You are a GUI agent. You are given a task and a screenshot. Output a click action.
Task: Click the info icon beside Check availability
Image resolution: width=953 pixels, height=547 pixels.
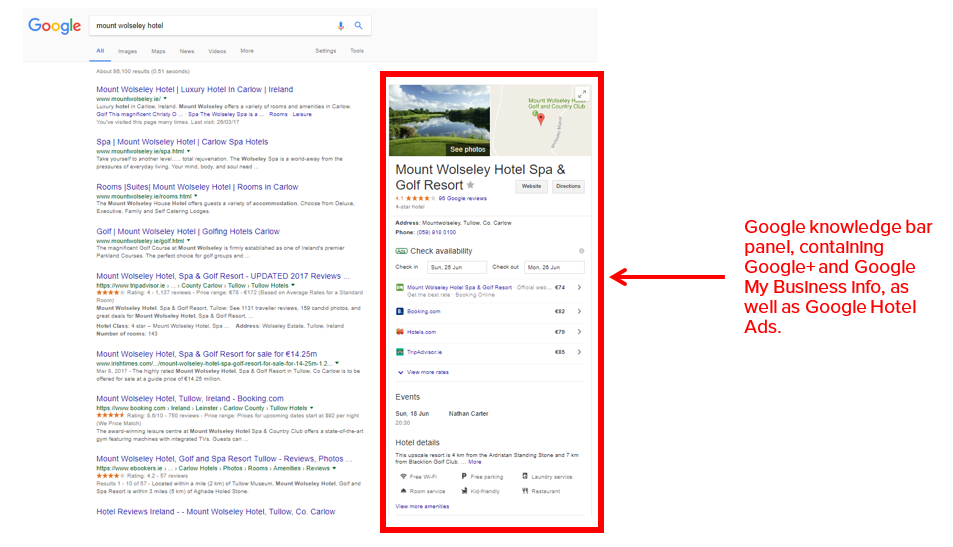tap(582, 251)
